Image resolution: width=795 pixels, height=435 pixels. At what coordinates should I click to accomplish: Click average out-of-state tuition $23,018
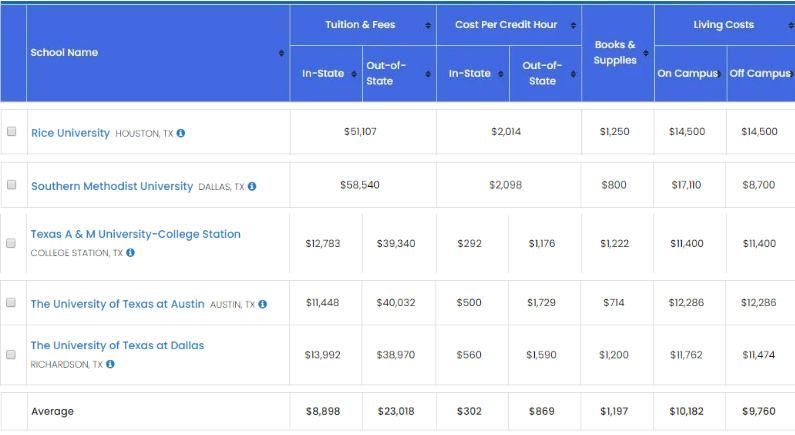396,412
